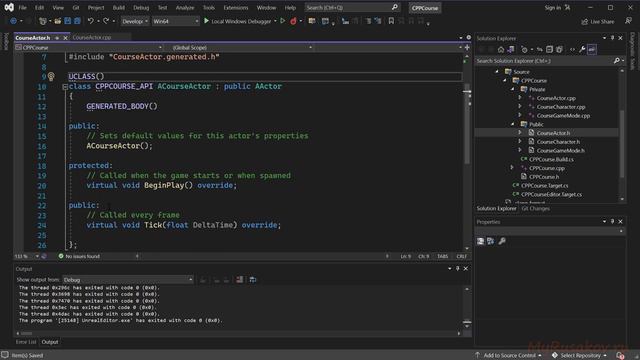The height and width of the screenshot is (360, 640).
Task: Undo the last edit via toolbar arrow
Action: (91, 21)
